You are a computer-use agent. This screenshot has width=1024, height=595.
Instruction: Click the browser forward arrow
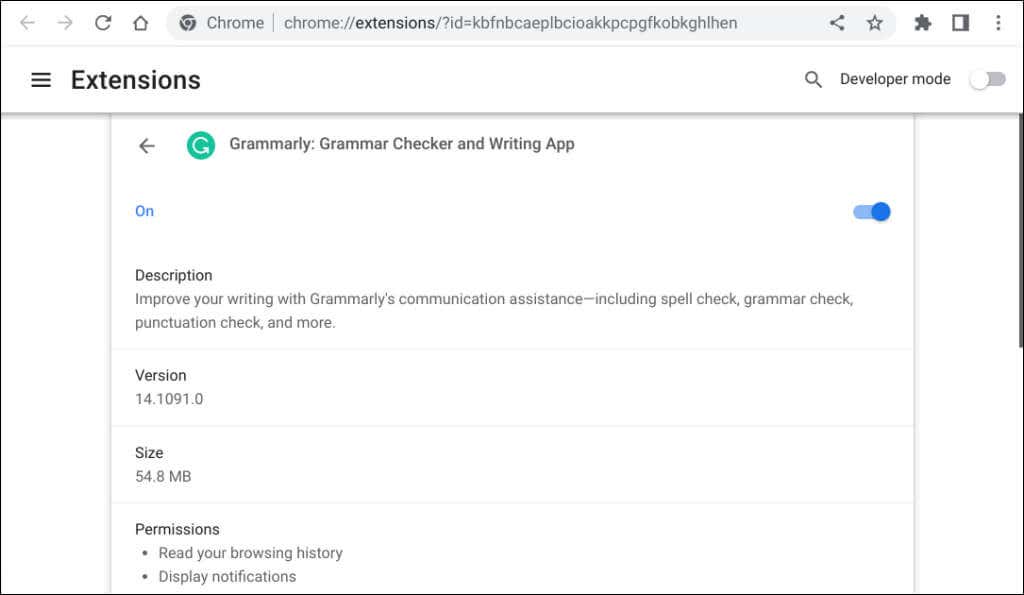click(x=65, y=23)
